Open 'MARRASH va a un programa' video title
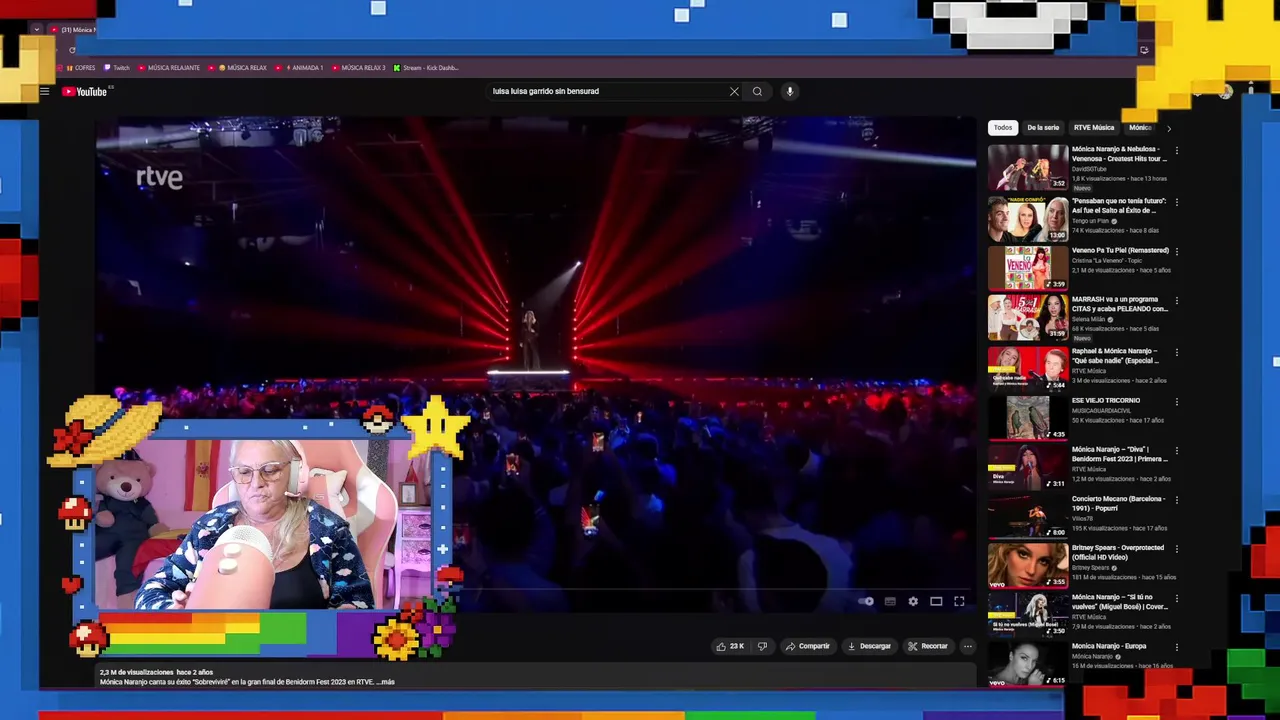1280x720 pixels. tap(1119, 304)
